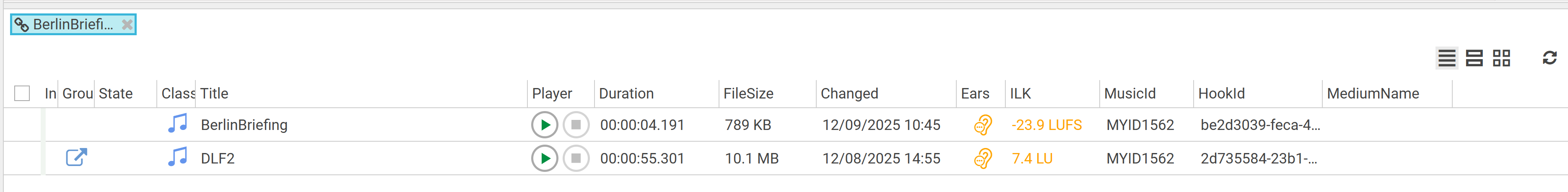1568x192 pixels.
Task: Click the ear icon for BerlinBriefing
Action: tap(982, 125)
